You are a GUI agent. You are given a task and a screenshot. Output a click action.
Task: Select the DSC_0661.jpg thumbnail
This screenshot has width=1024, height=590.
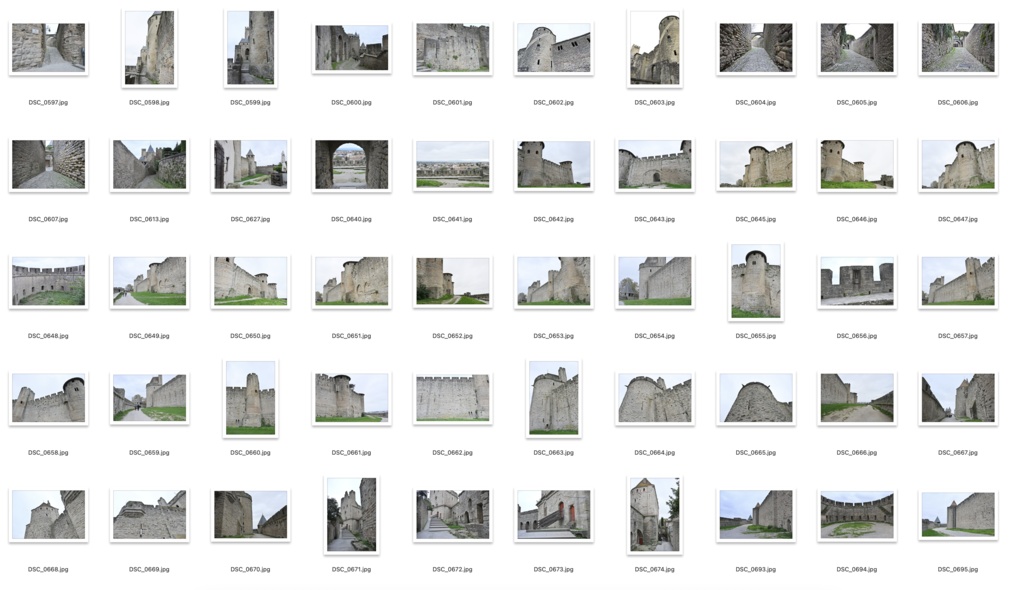click(351, 398)
